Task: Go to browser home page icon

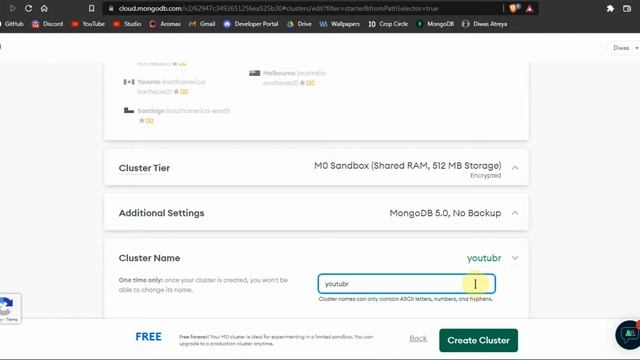Action: click(44, 8)
